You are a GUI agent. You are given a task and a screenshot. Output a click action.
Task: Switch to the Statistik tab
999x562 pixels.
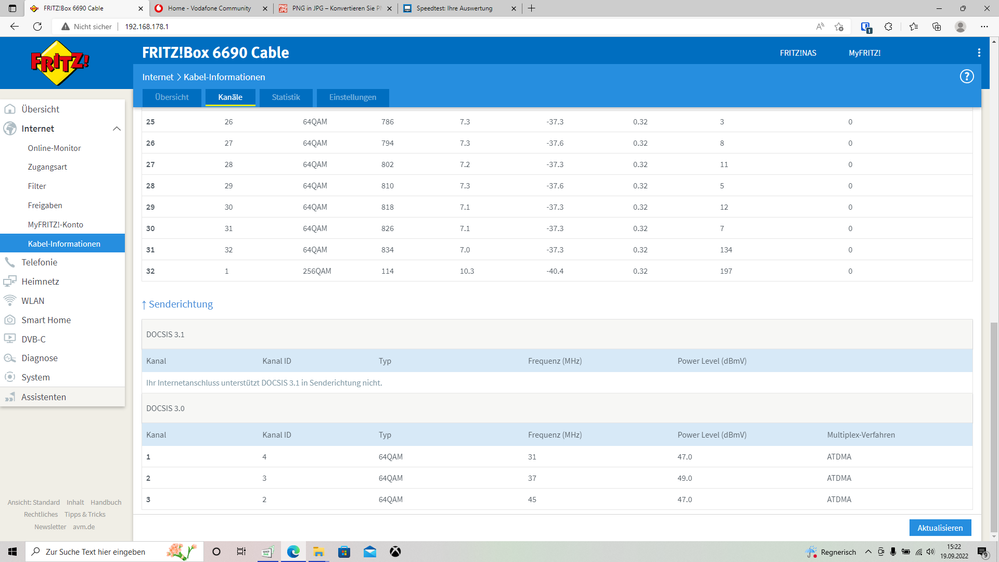point(285,97)
